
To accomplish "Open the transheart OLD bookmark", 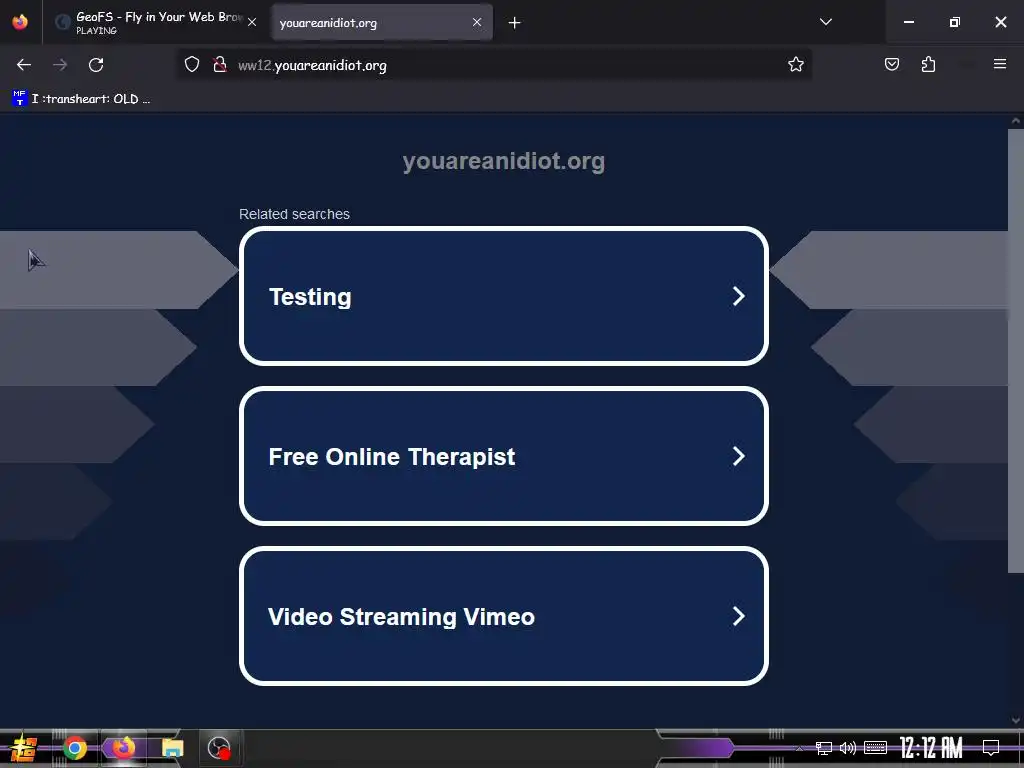I will point(82,99).
